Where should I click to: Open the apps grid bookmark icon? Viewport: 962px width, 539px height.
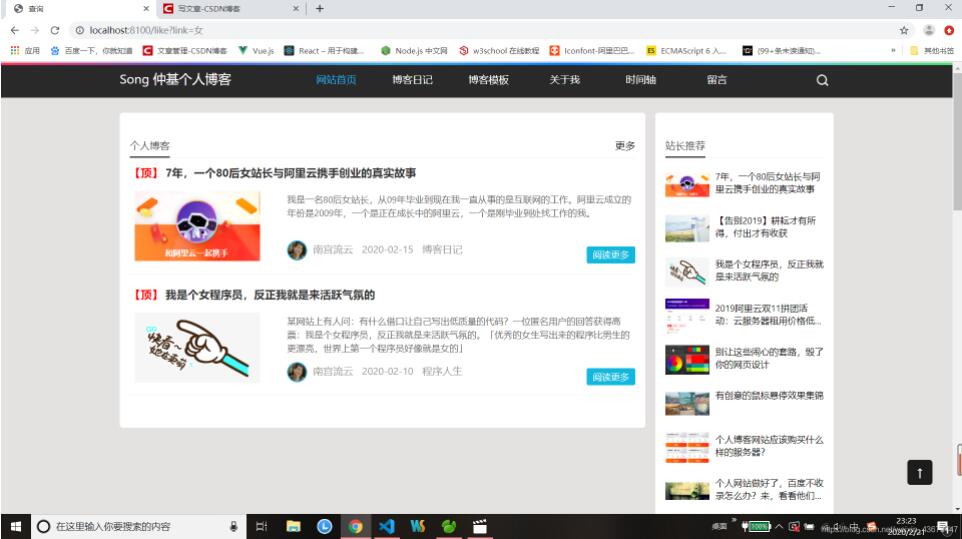click(x=15, y=50)
